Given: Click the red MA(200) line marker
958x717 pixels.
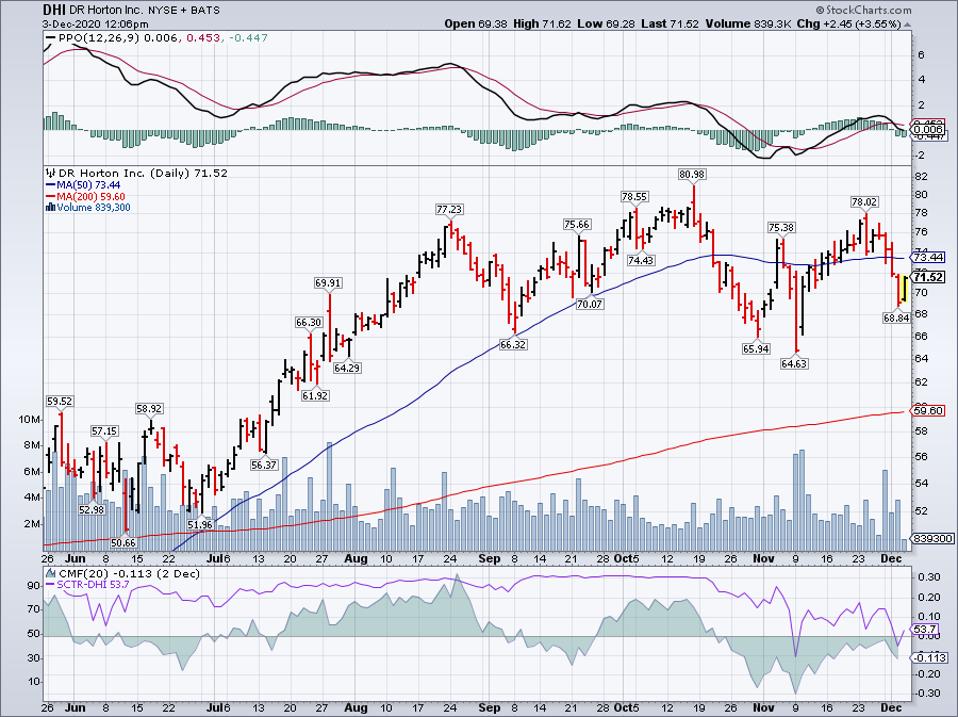Looking at the screenshot, I should tap(50, 197).
